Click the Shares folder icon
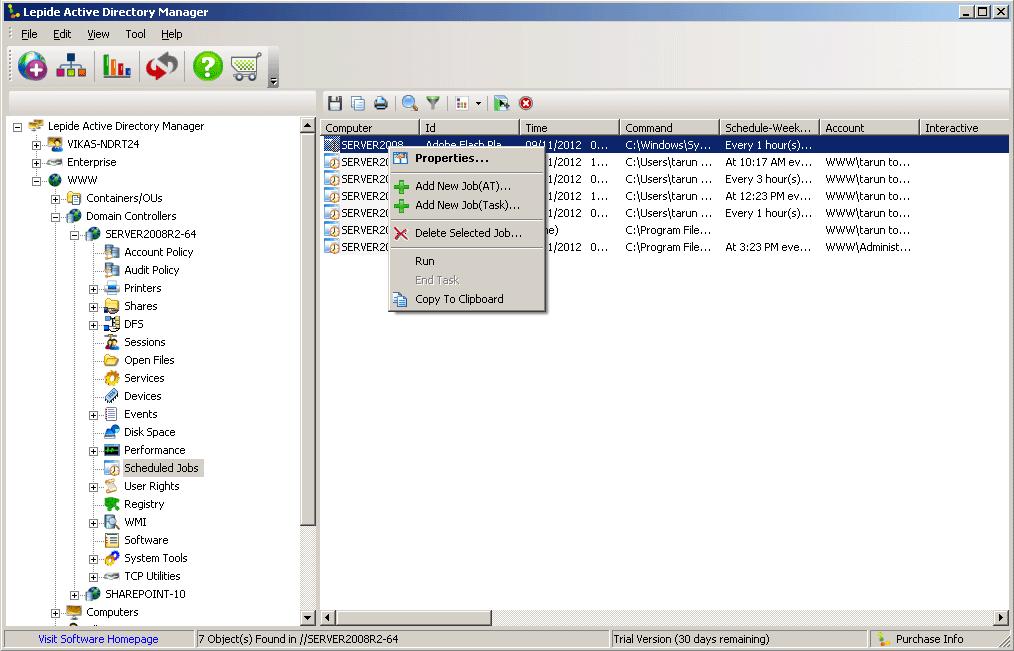Screen dimensions: 1014x651 pyautogui.click(x=112, y=306)
